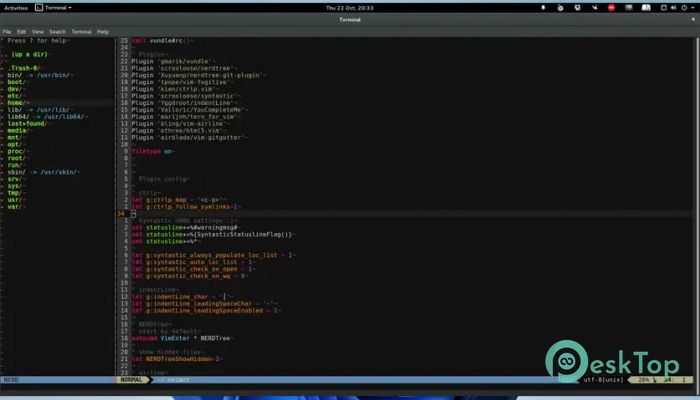
Task: Click the 'let g:syntastic_check_on_open' line
Action: click(193, 269)
